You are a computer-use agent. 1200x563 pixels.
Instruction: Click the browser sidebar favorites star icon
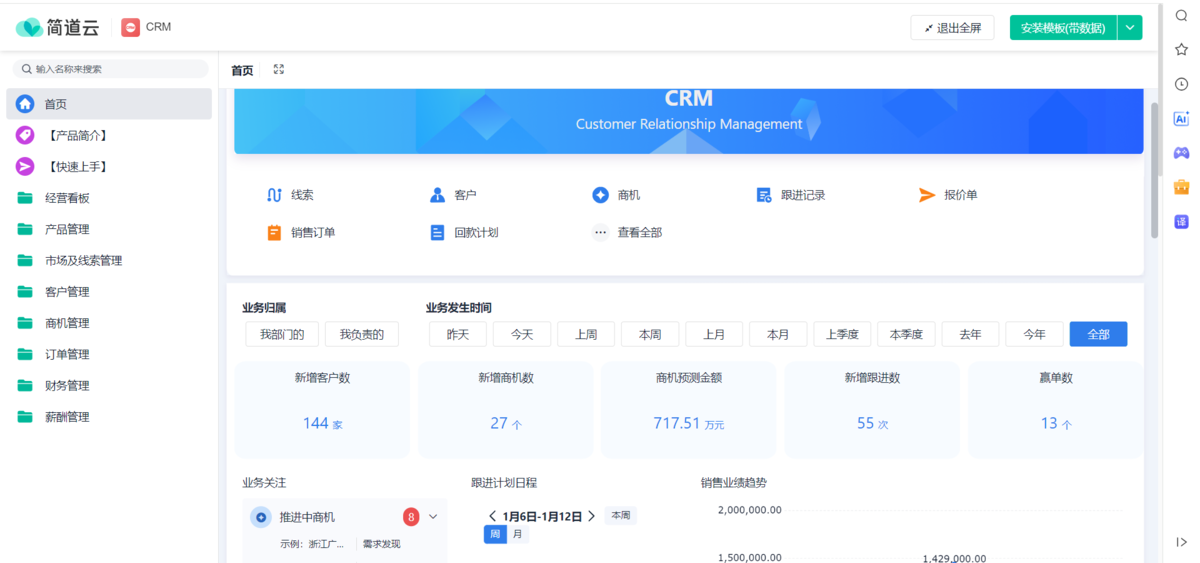click(1181, 49)
